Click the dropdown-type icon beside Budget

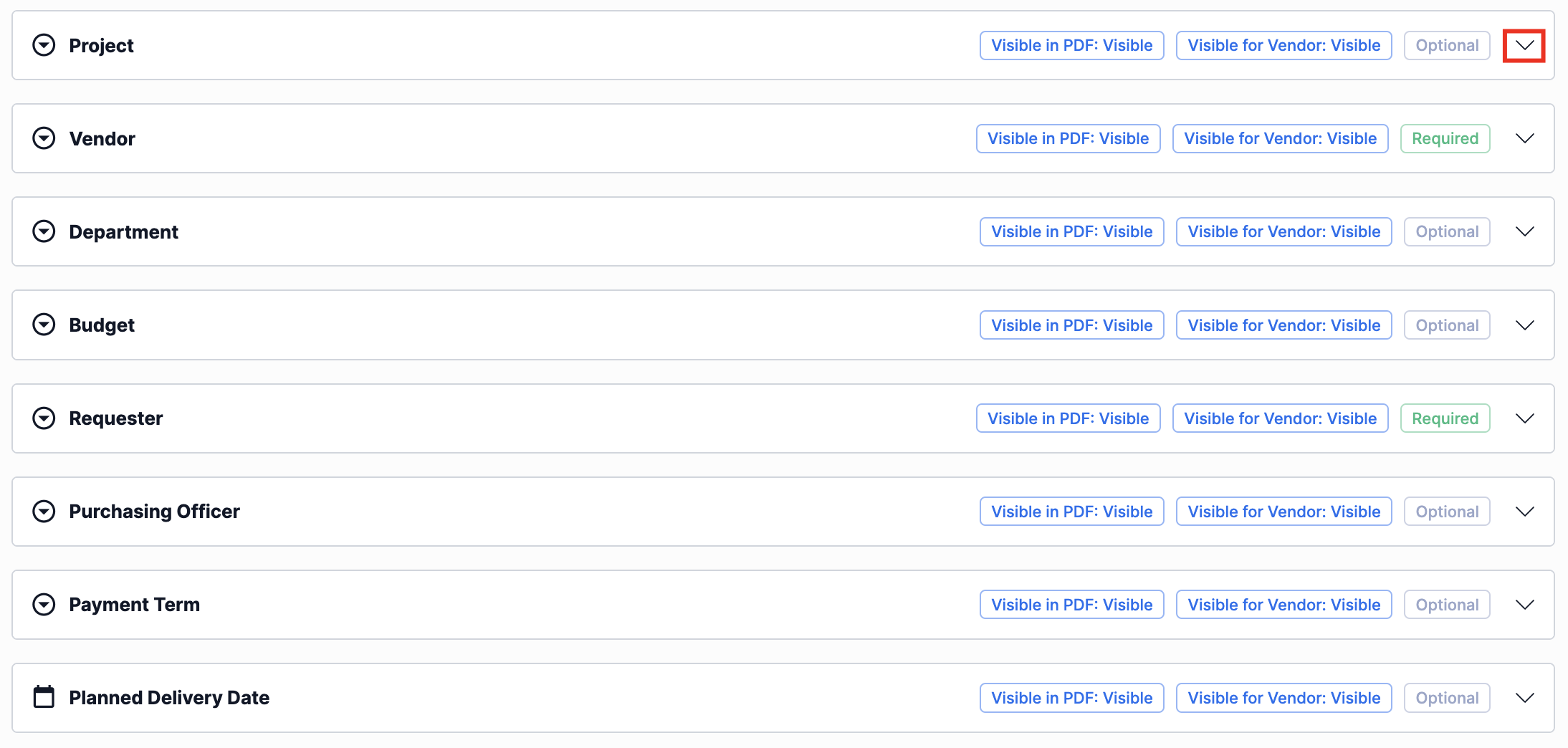point(44,325)
